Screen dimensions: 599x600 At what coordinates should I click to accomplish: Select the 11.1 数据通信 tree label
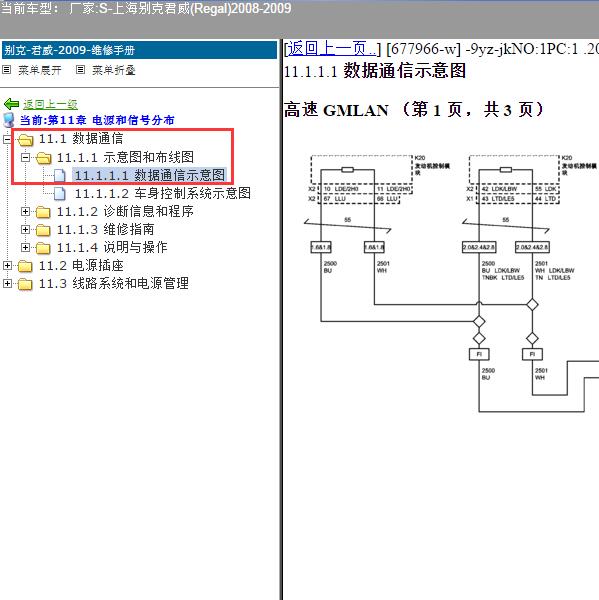pyautogui.click(x=81, y=139)
